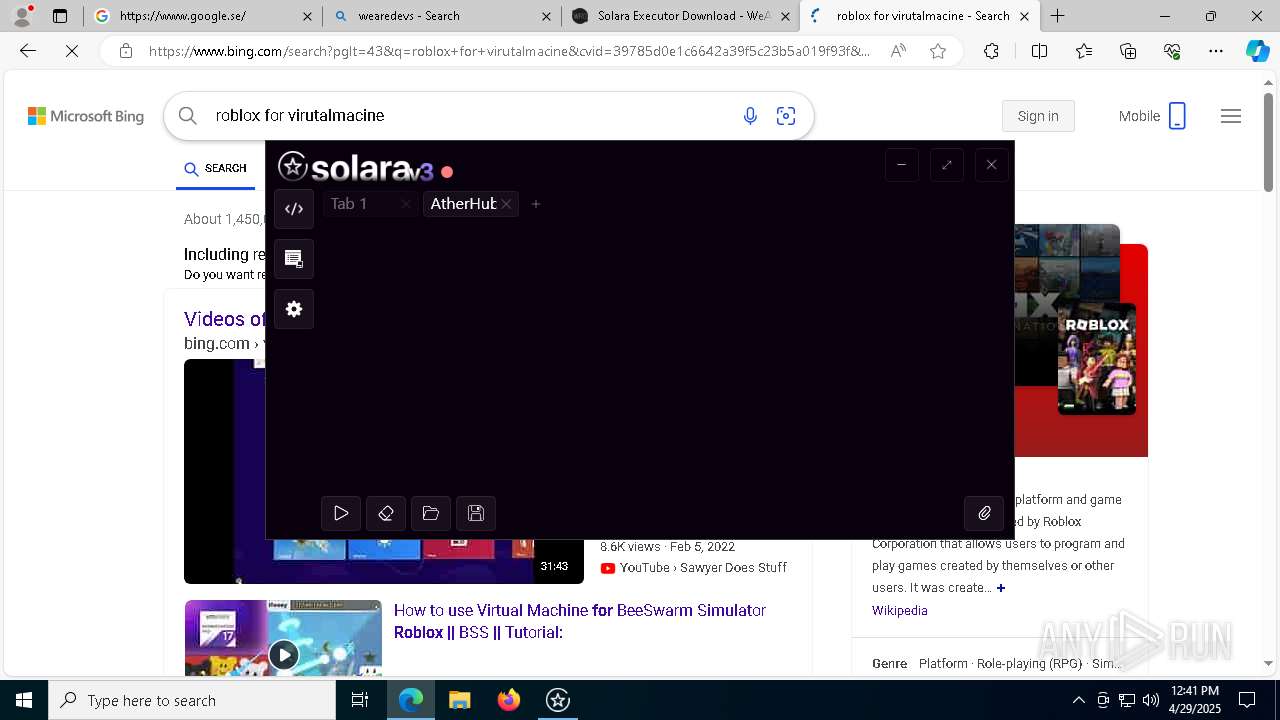Go to Microsoft Bing home logo
The height and width of the screenshot is (720, 1280).
point(86,116)
